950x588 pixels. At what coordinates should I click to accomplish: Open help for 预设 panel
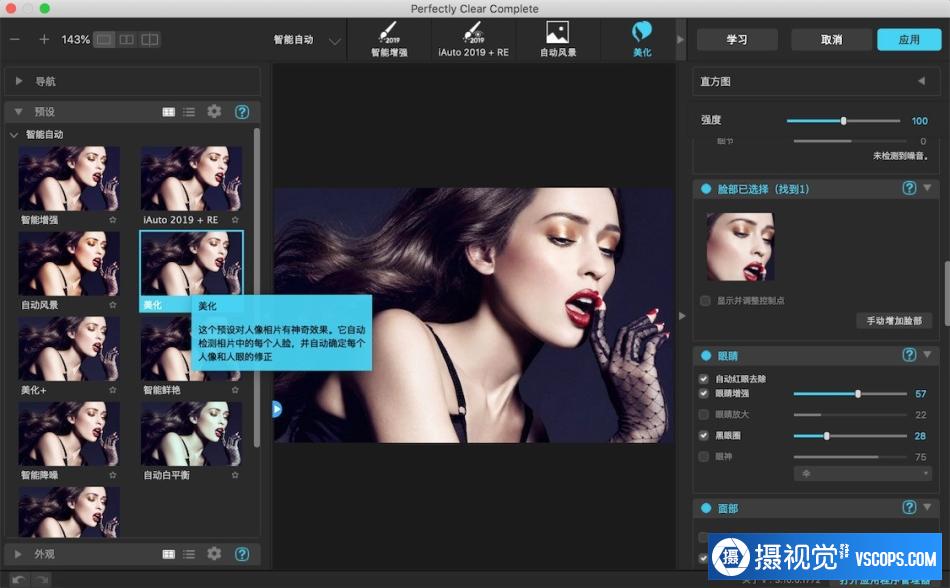coord(242,111)
